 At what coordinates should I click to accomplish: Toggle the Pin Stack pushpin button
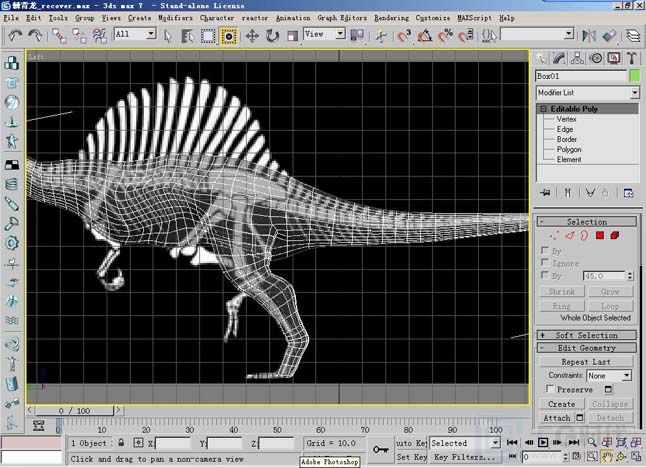pyautogui.click(x=545, y=193)
